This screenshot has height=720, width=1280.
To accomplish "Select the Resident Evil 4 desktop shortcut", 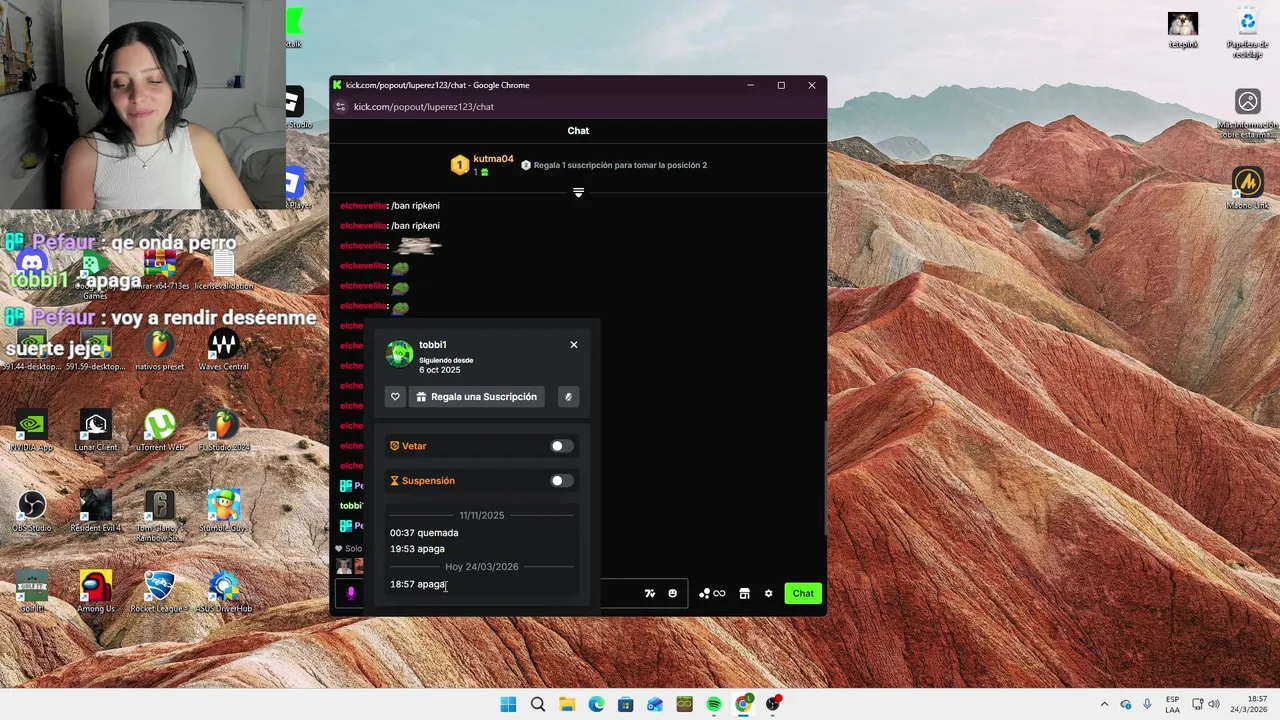I will tap(95, 511).
